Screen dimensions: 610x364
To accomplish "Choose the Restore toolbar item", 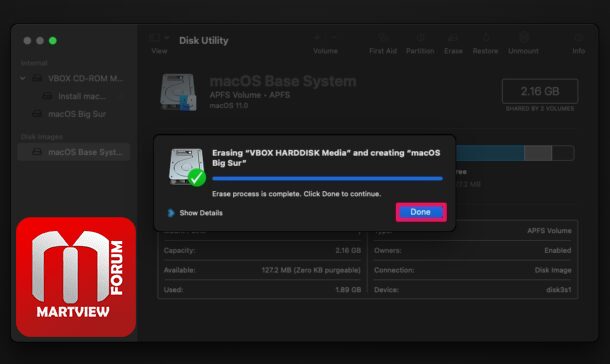I will [x=485, y=43].
